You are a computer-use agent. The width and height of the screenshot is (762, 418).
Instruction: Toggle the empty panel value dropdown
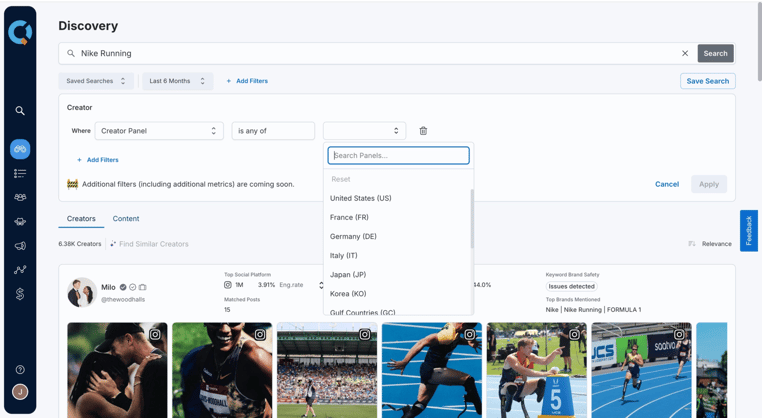(364, 131)
